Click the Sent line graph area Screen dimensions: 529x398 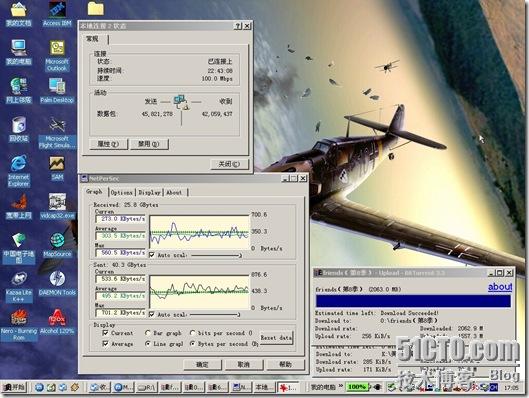click(199, 292)
